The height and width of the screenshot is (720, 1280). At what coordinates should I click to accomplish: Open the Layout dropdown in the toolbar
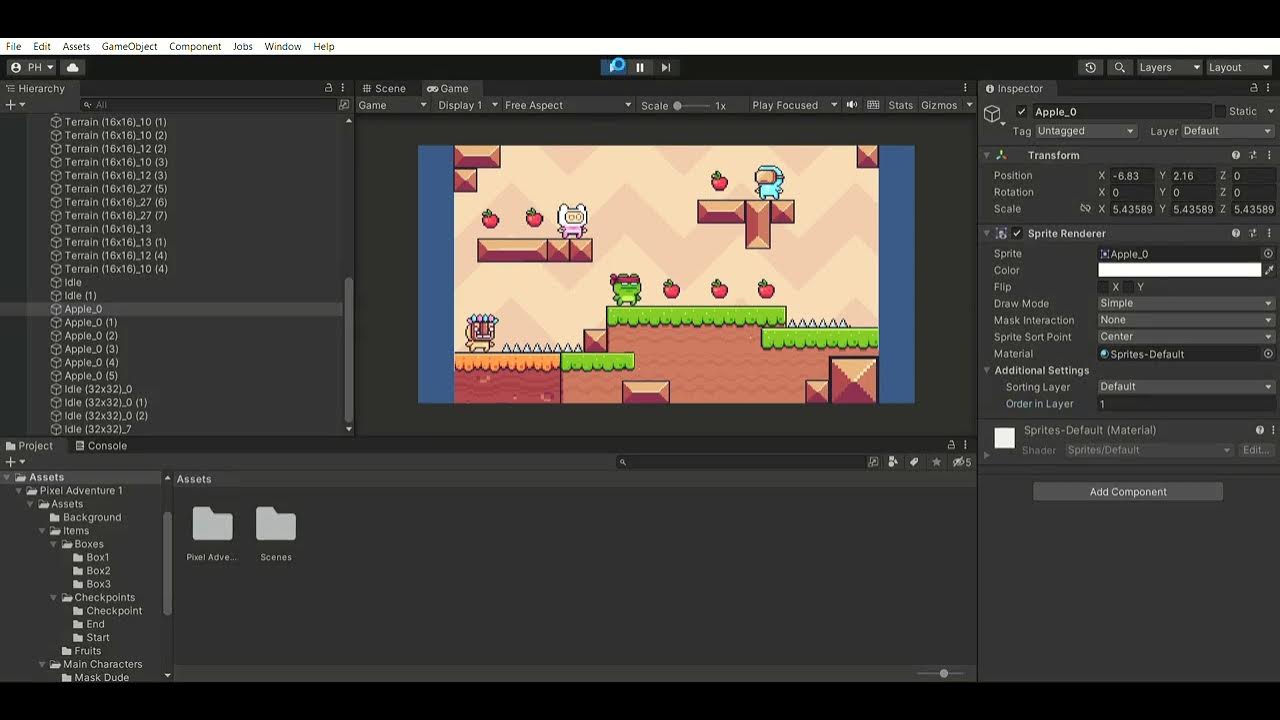pyautogui.click(x=1239, y=67)
